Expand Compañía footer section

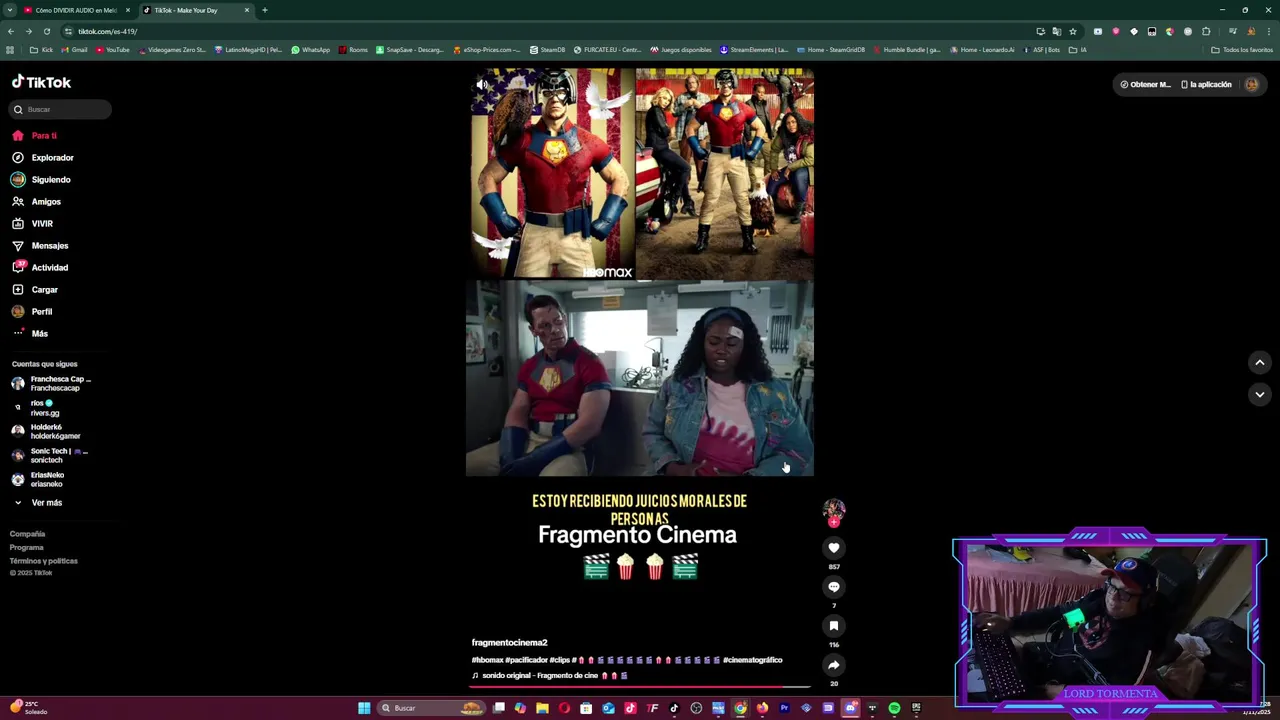(27, 534)
